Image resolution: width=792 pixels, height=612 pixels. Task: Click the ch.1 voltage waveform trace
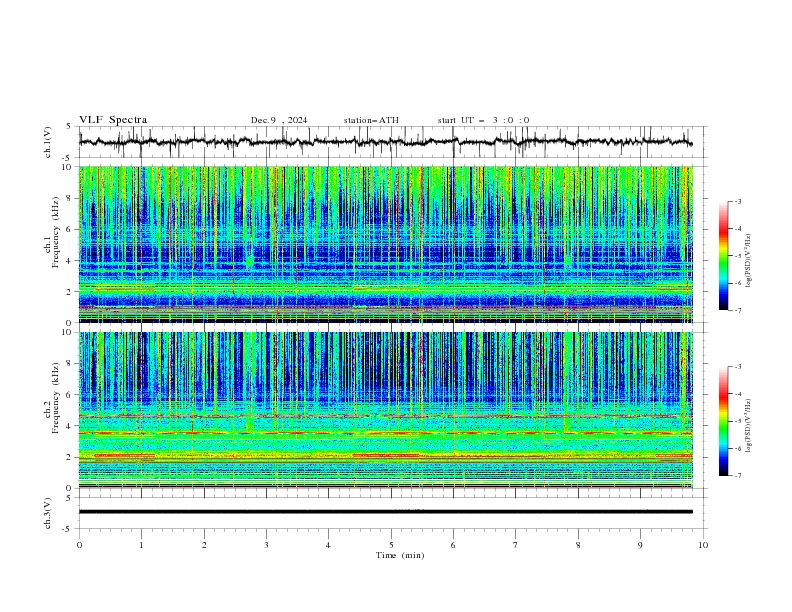(385, 142)
